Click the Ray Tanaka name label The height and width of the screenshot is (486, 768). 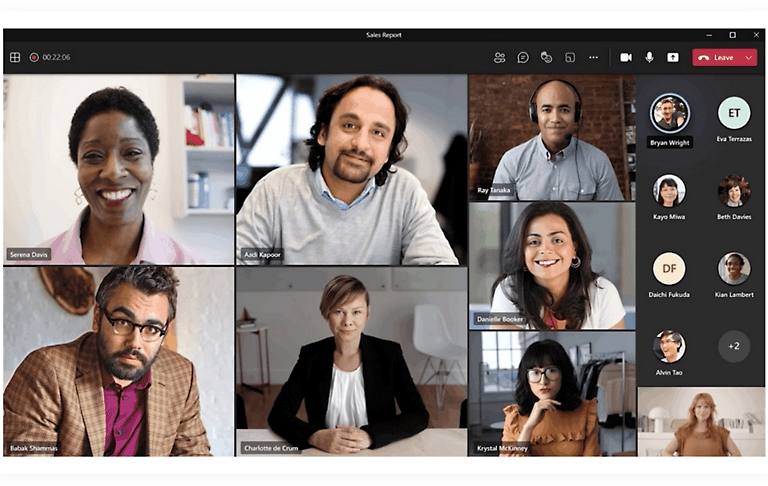point(494,190)
